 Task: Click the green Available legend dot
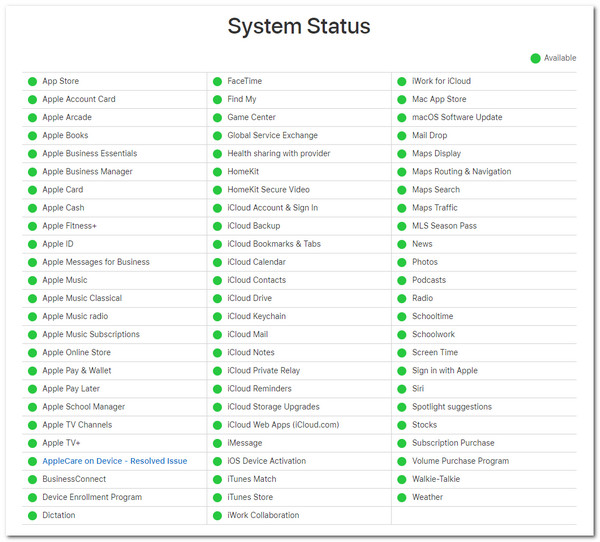point(535,58)
